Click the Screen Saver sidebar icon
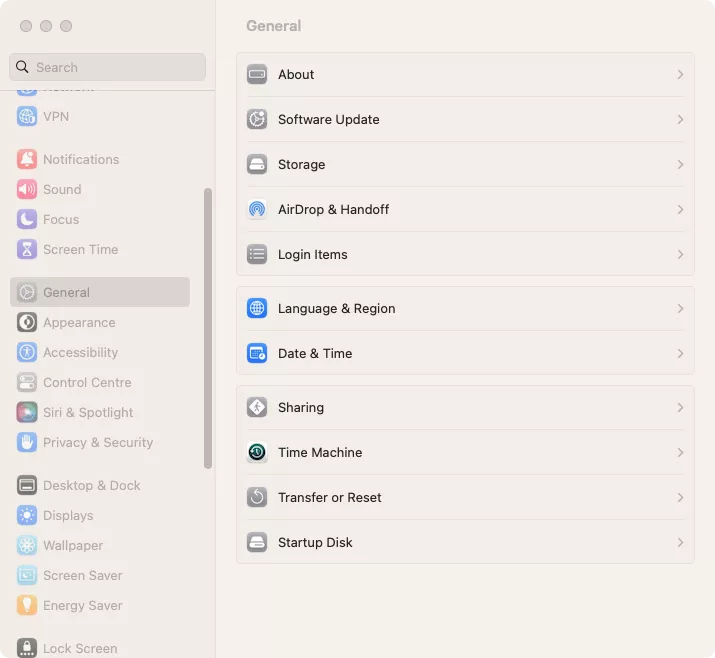Viewport: 715px width, 658px height. tap(27, 575)
